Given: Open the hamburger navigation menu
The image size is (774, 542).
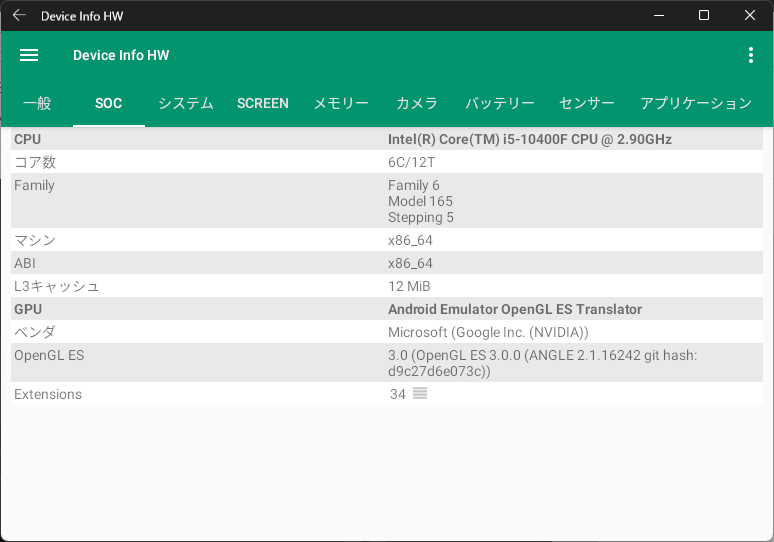Looking at the screenshot, I should coord(29,56).
